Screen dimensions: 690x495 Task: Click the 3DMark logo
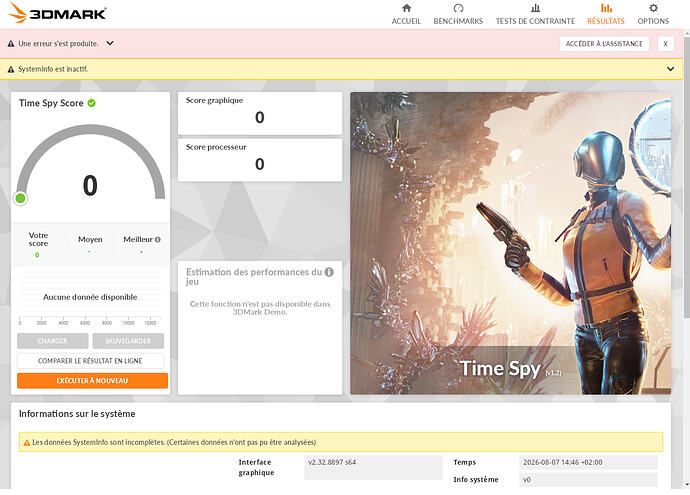(x=57, y=13)
